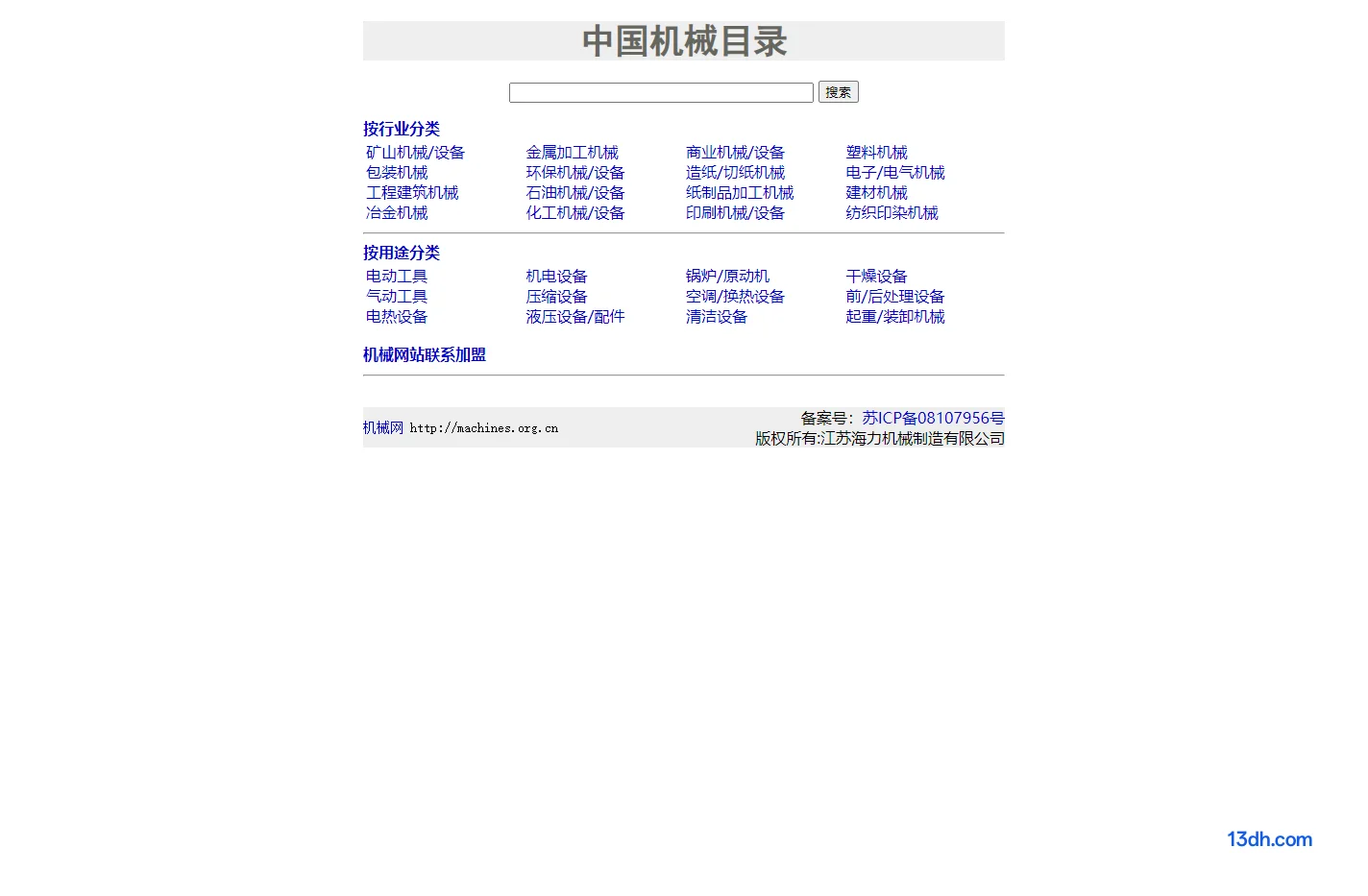Open 机械网站联系加盟 link
This screenshot has width=1368, height=896.
point(425,355)
